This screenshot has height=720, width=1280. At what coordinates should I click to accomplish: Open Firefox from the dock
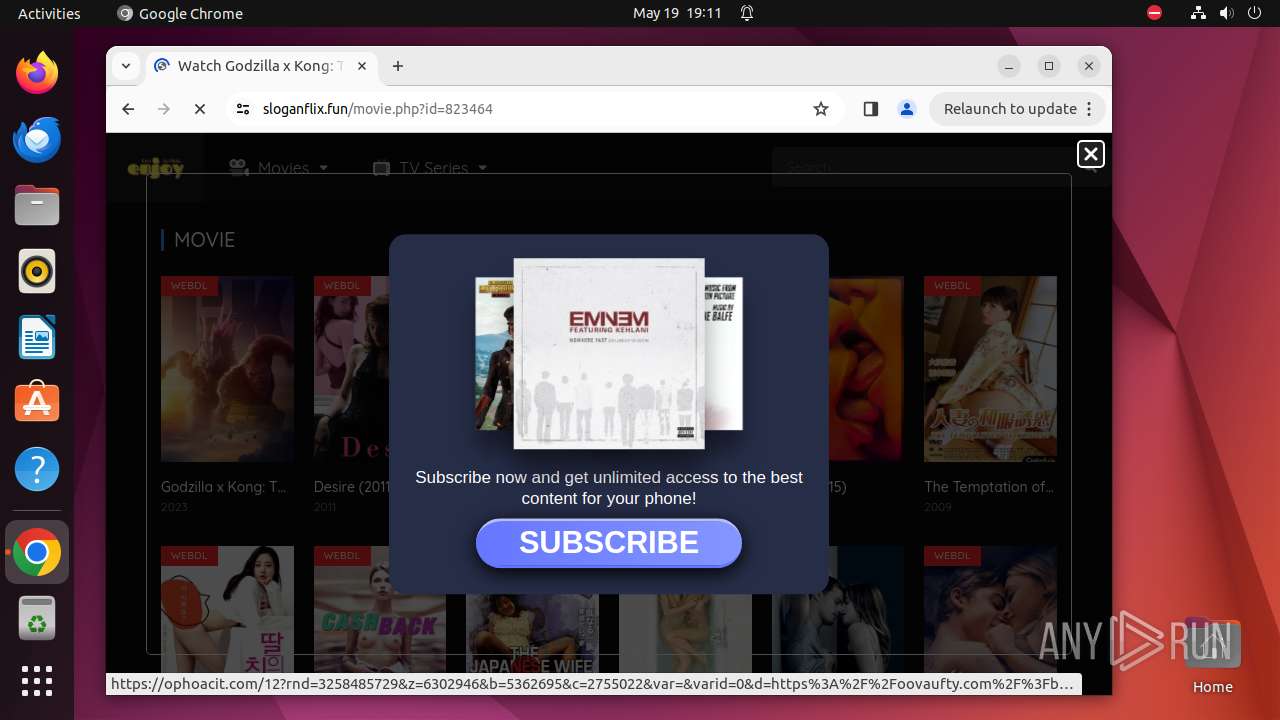[x=37, y=73]
